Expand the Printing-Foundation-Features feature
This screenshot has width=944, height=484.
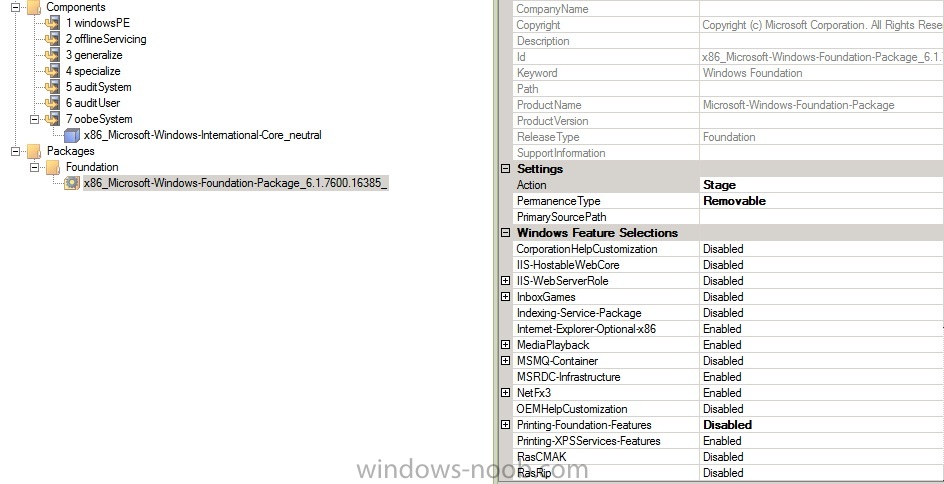point(506,424)
